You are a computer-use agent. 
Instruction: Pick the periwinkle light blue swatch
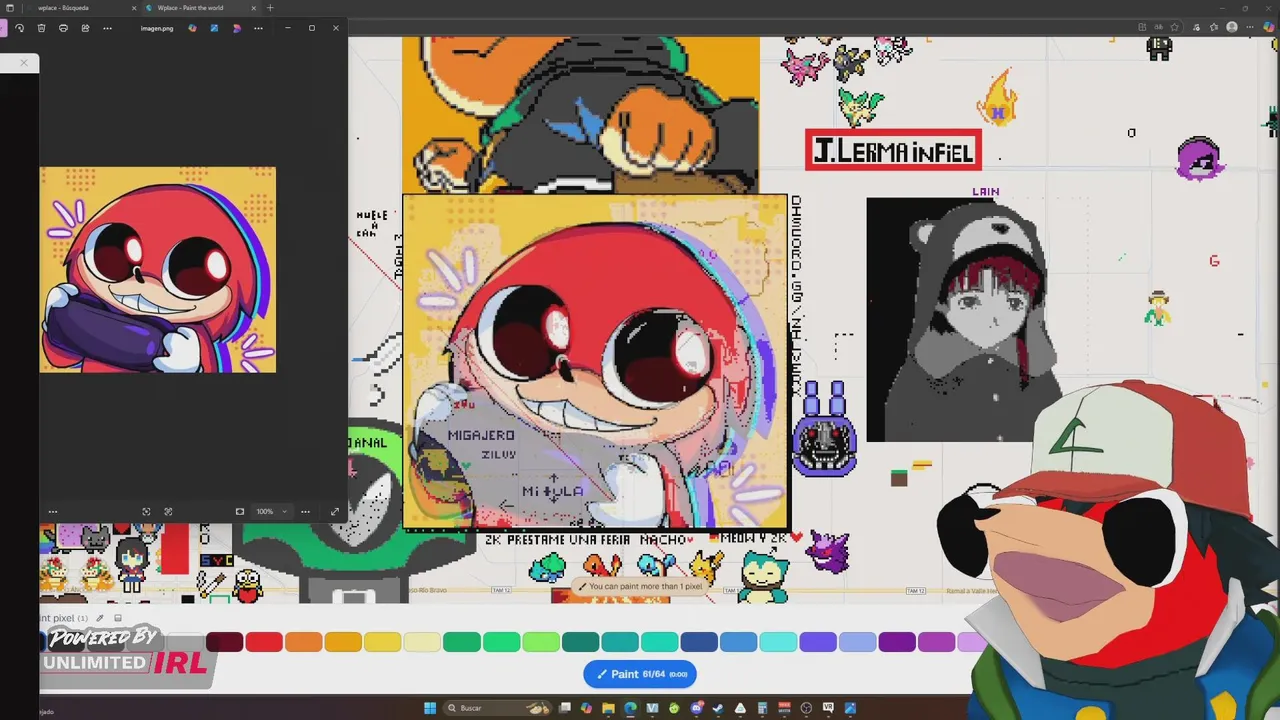pos(858,642)
